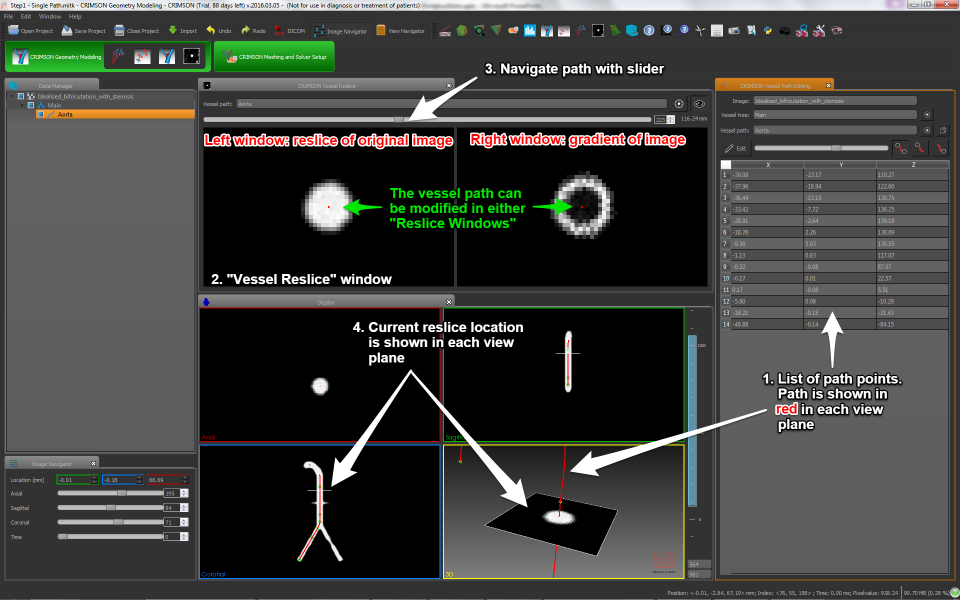The width and height of the screenshot is (960, 600).
Task: Open the Python console icon in toolbar
Action: tap(766, 31)
